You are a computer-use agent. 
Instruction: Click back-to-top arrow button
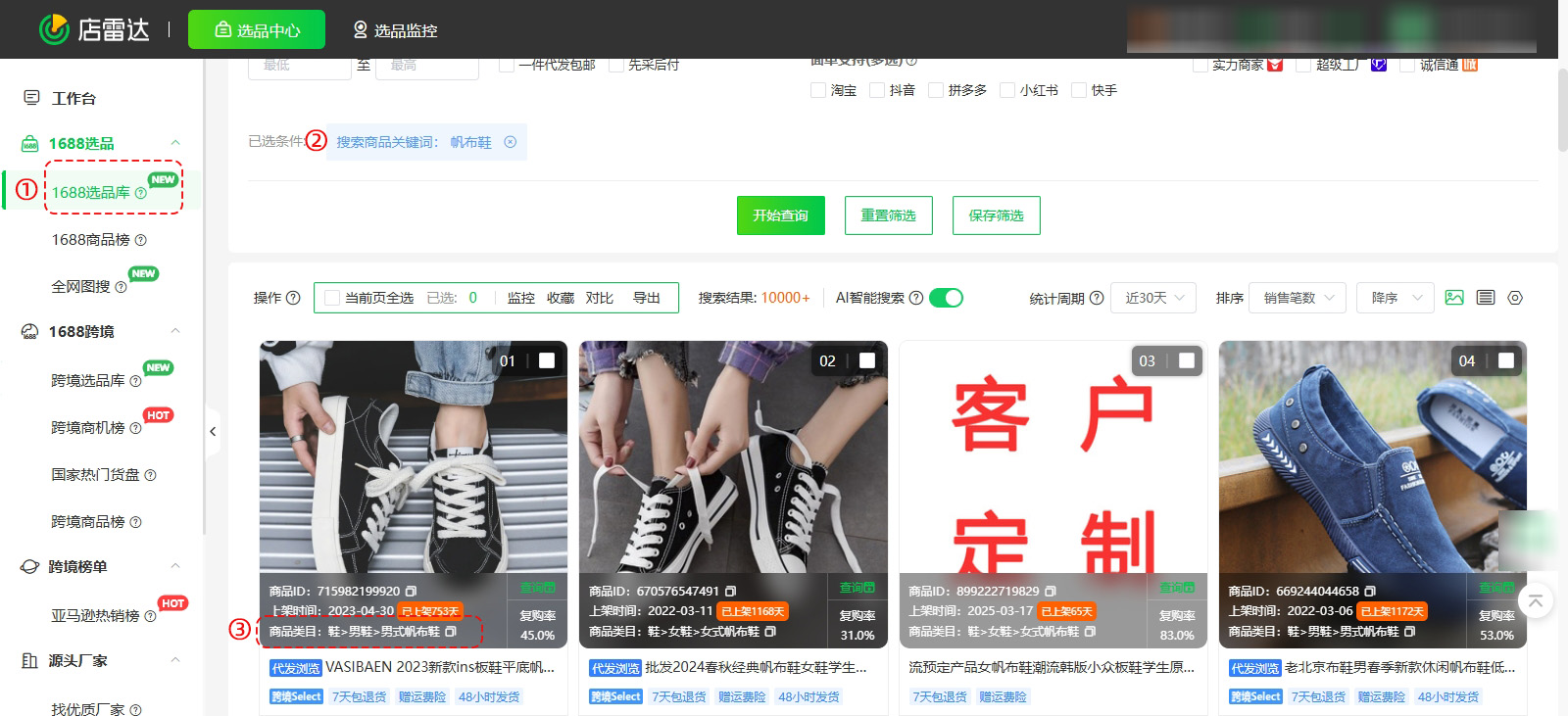1536,600
